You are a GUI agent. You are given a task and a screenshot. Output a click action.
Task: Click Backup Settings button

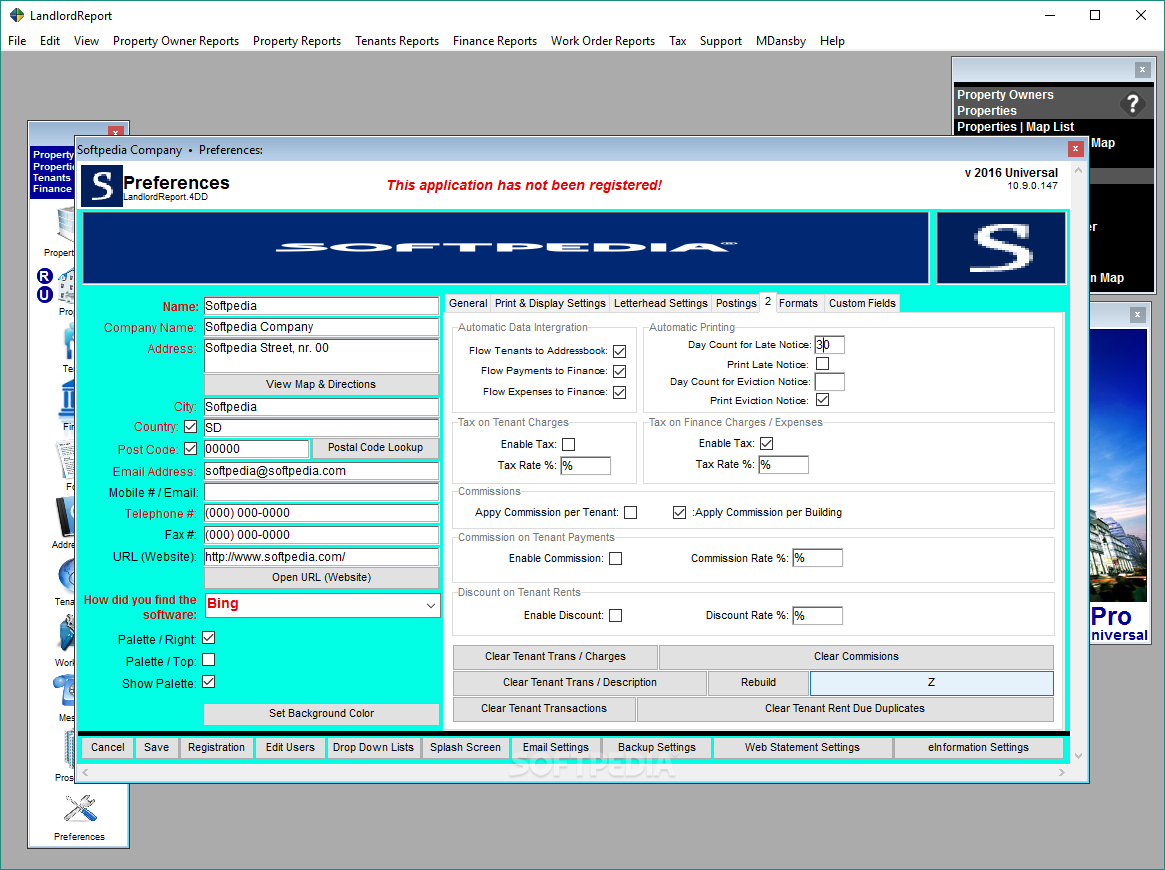click(x=657, y=747)
